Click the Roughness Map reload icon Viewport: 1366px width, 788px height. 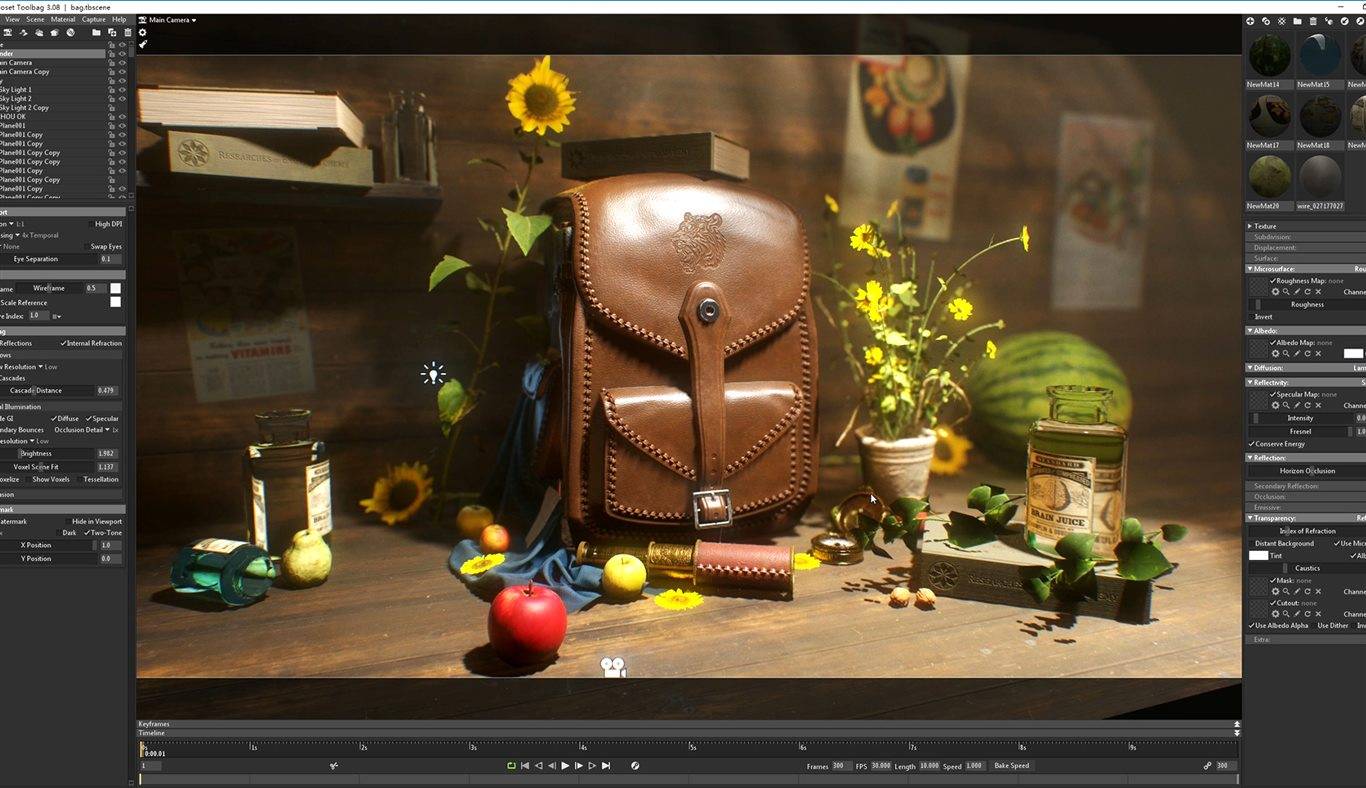1307,292
